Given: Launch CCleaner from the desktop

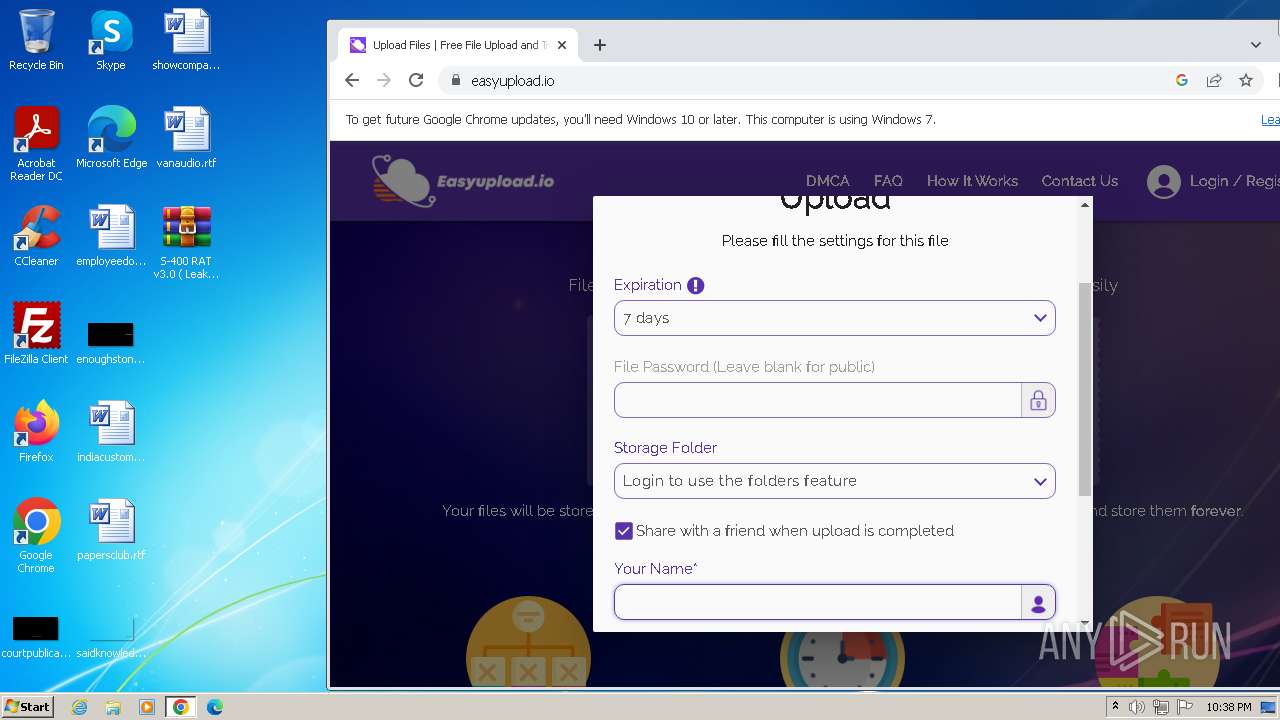Looking at the screenshot, I should (x=36, y=235).
